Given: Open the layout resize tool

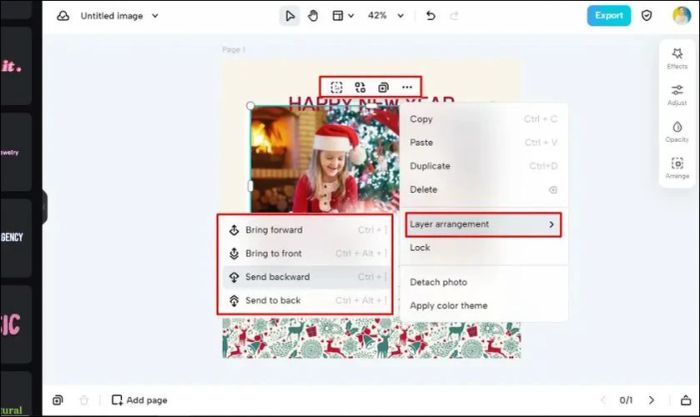Looking at the screenshot, I should click(338, 16).
